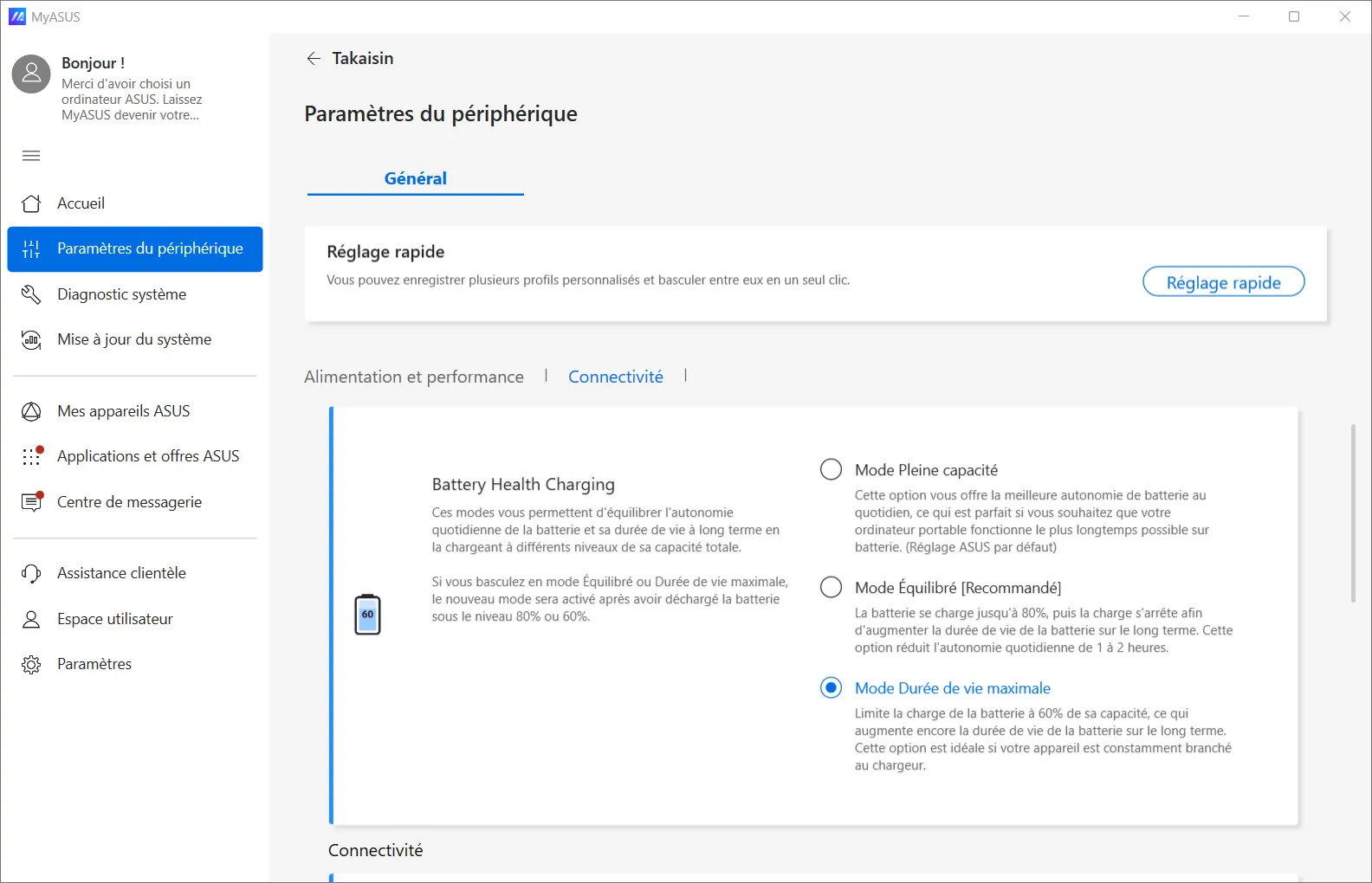Click the Connectivité heading at bottom
Image resolution: width=1372 pixels, height=883 pixels.
pyautogui.click(x=376, y=850)
